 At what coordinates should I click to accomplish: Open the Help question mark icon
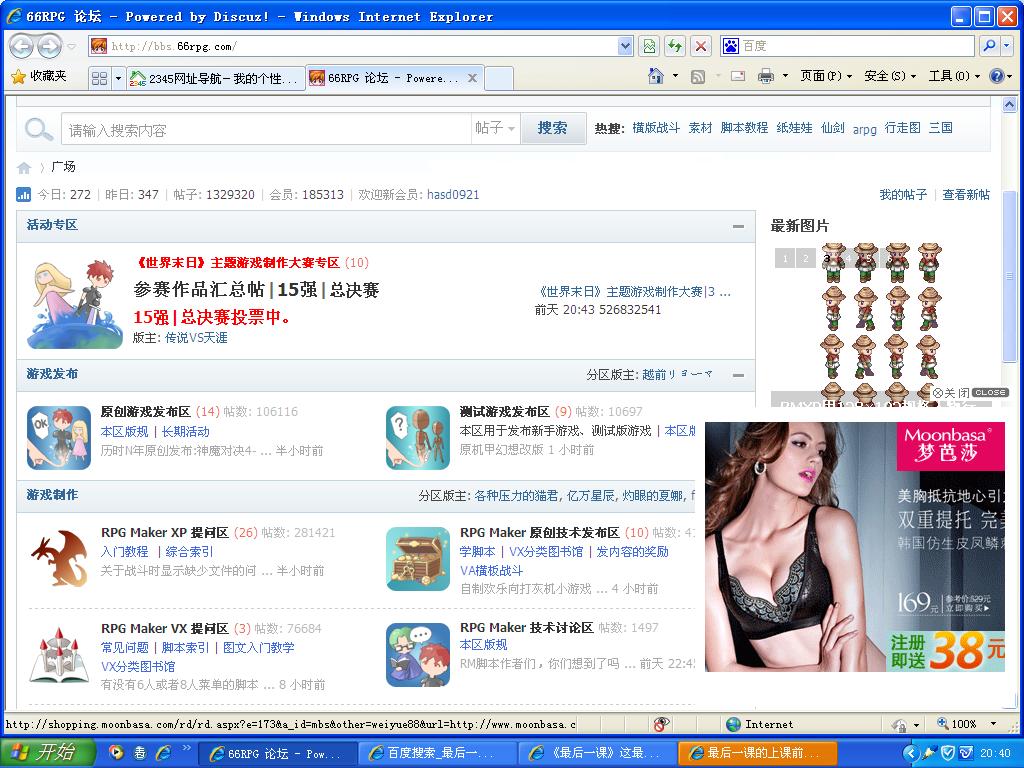996,76
